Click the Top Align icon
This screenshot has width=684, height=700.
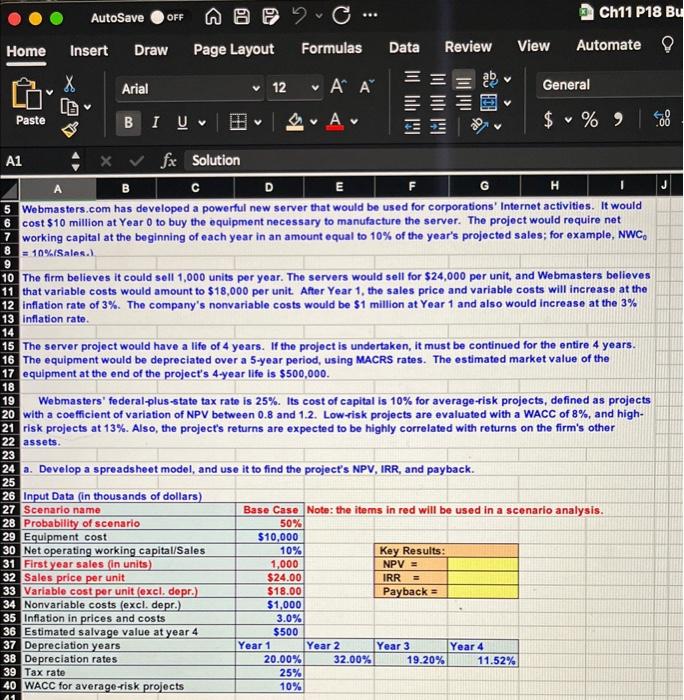(x=412, y=78)
